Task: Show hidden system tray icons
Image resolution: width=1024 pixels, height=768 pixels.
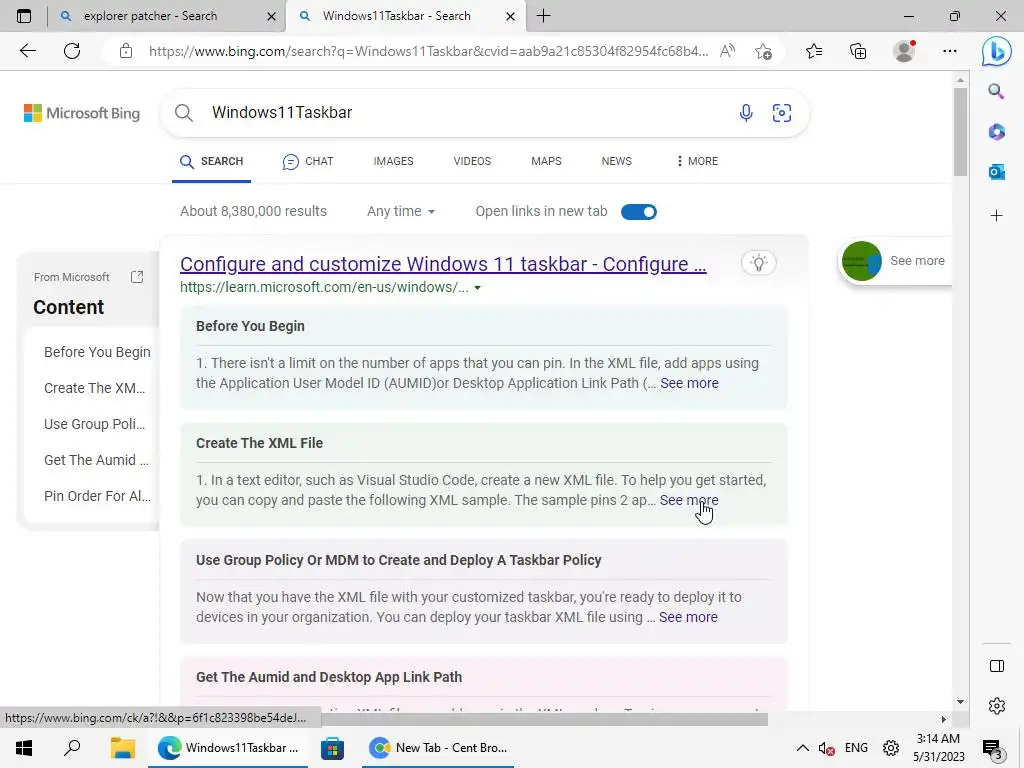Action: pos(803,748)
